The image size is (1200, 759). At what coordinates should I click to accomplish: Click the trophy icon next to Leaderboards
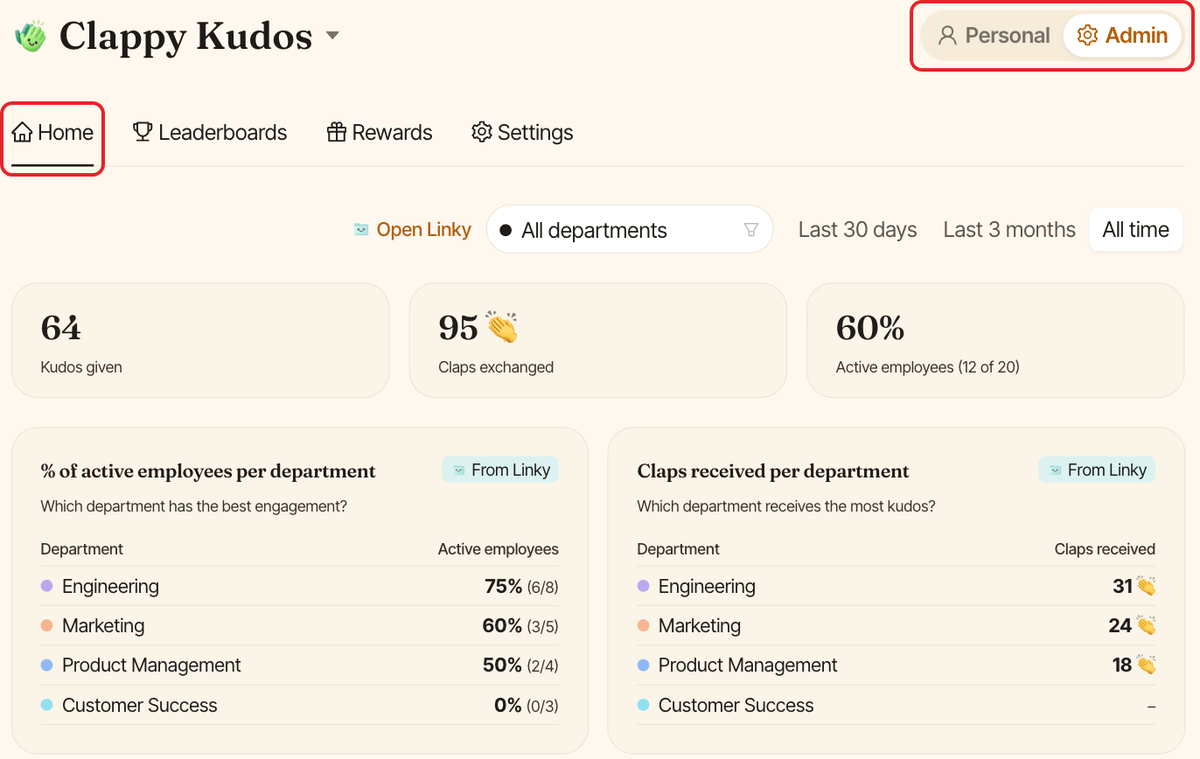pyautogui.click(x=143, y=132)
